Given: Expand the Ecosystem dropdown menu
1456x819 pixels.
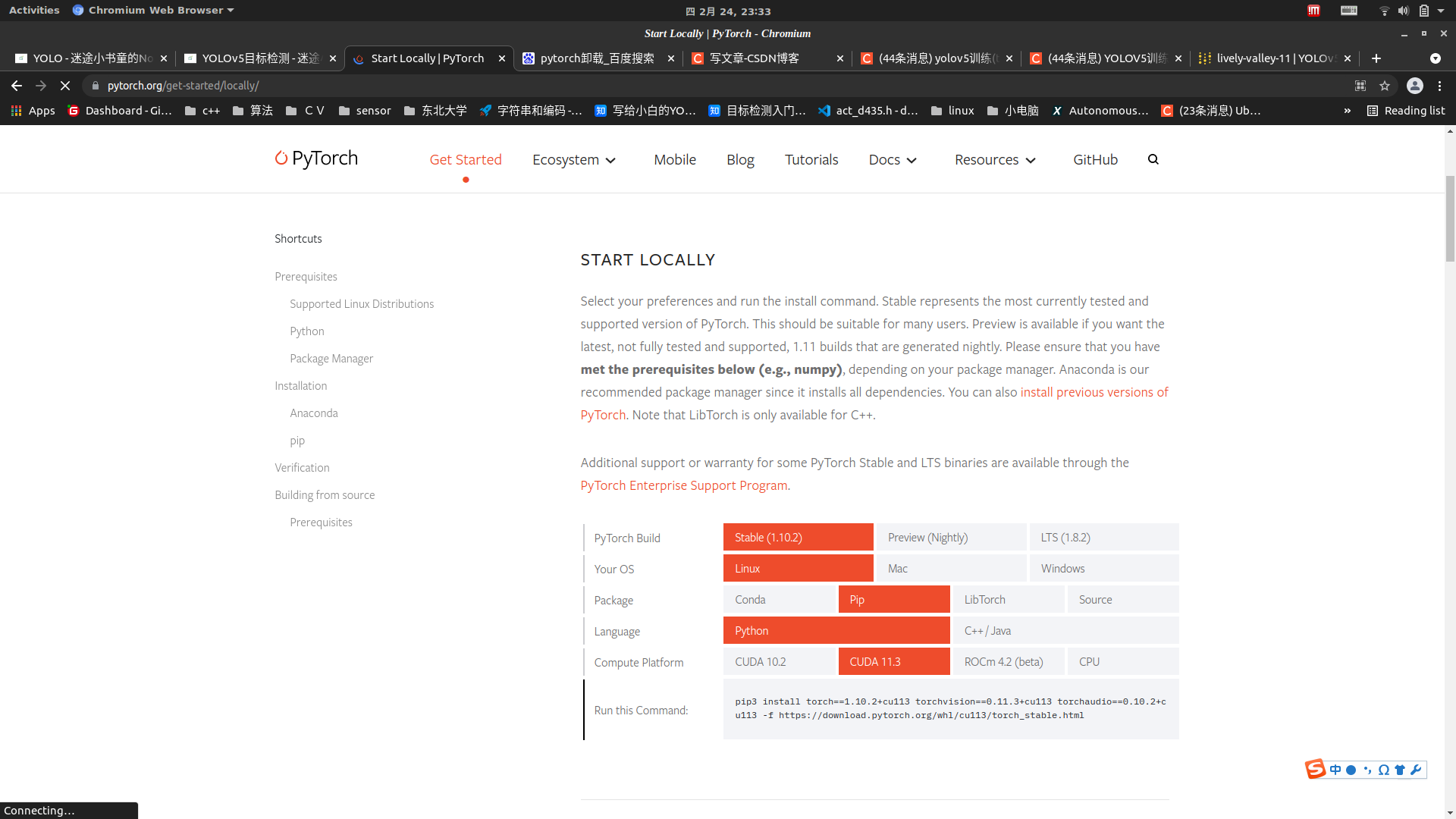Looking at the screenshot, I should point(574,159).
